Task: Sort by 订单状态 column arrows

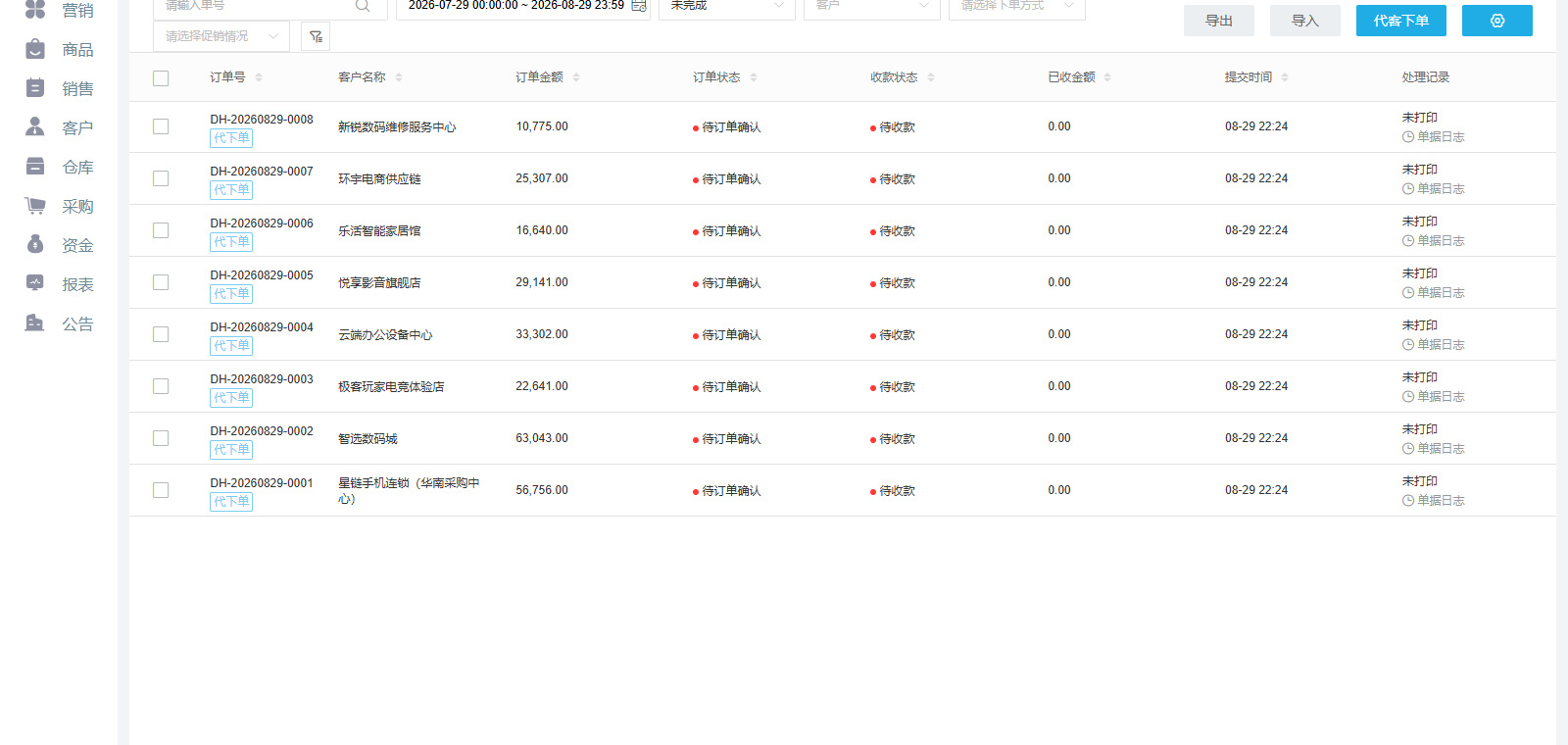Action: [754, 77]
